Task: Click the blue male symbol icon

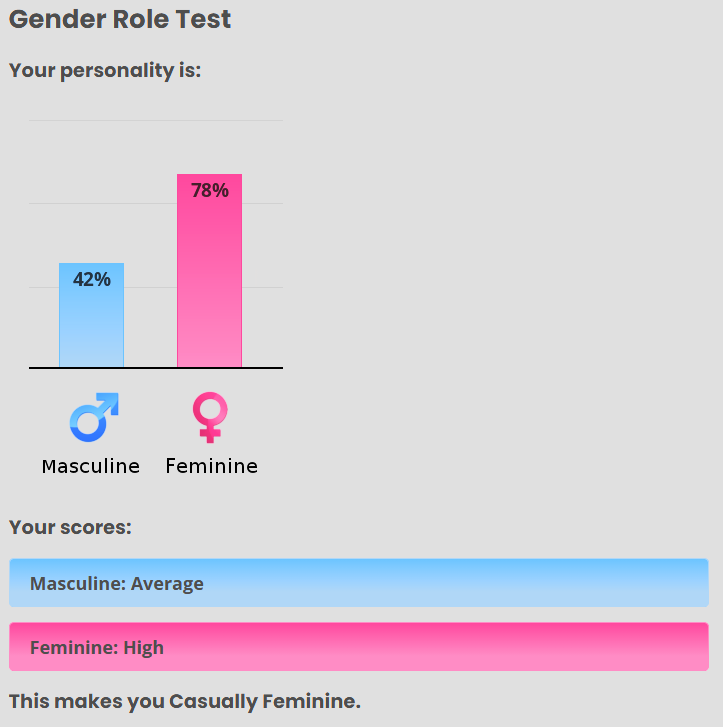Action: tap(94, 417)
